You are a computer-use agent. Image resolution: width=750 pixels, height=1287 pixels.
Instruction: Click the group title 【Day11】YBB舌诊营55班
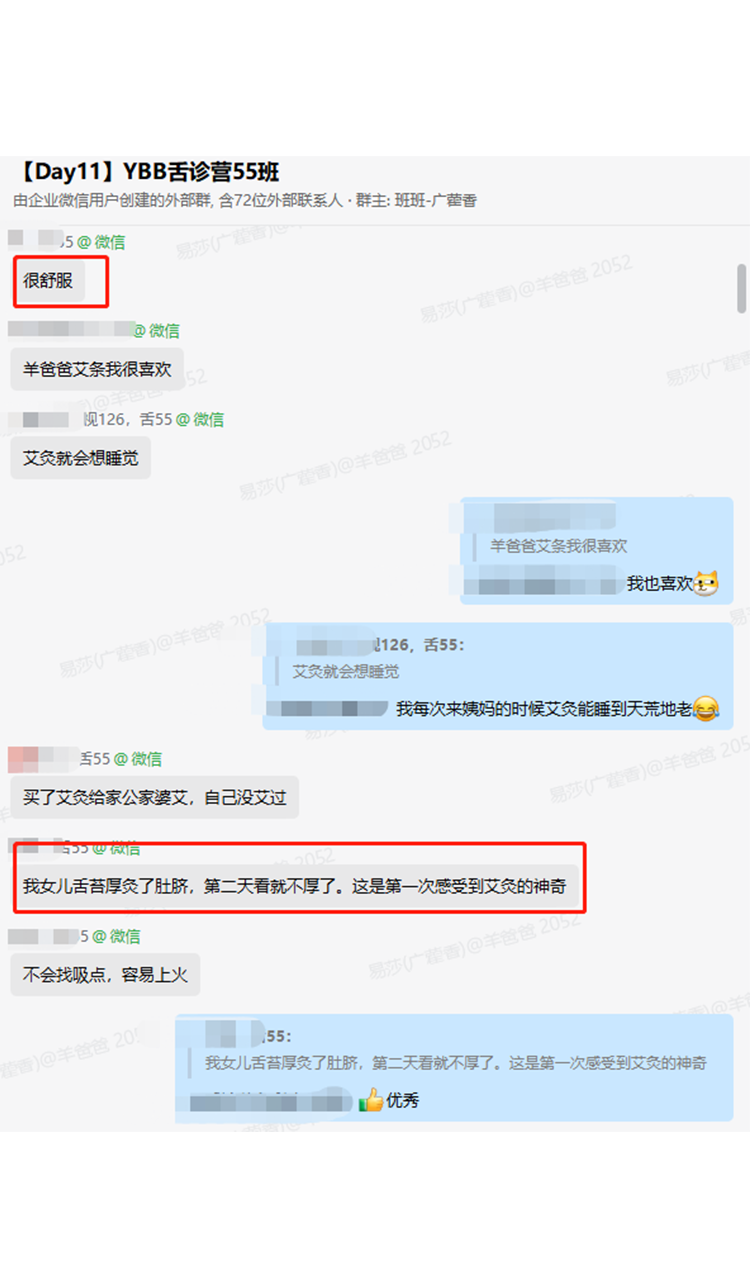tap(146, 172)
